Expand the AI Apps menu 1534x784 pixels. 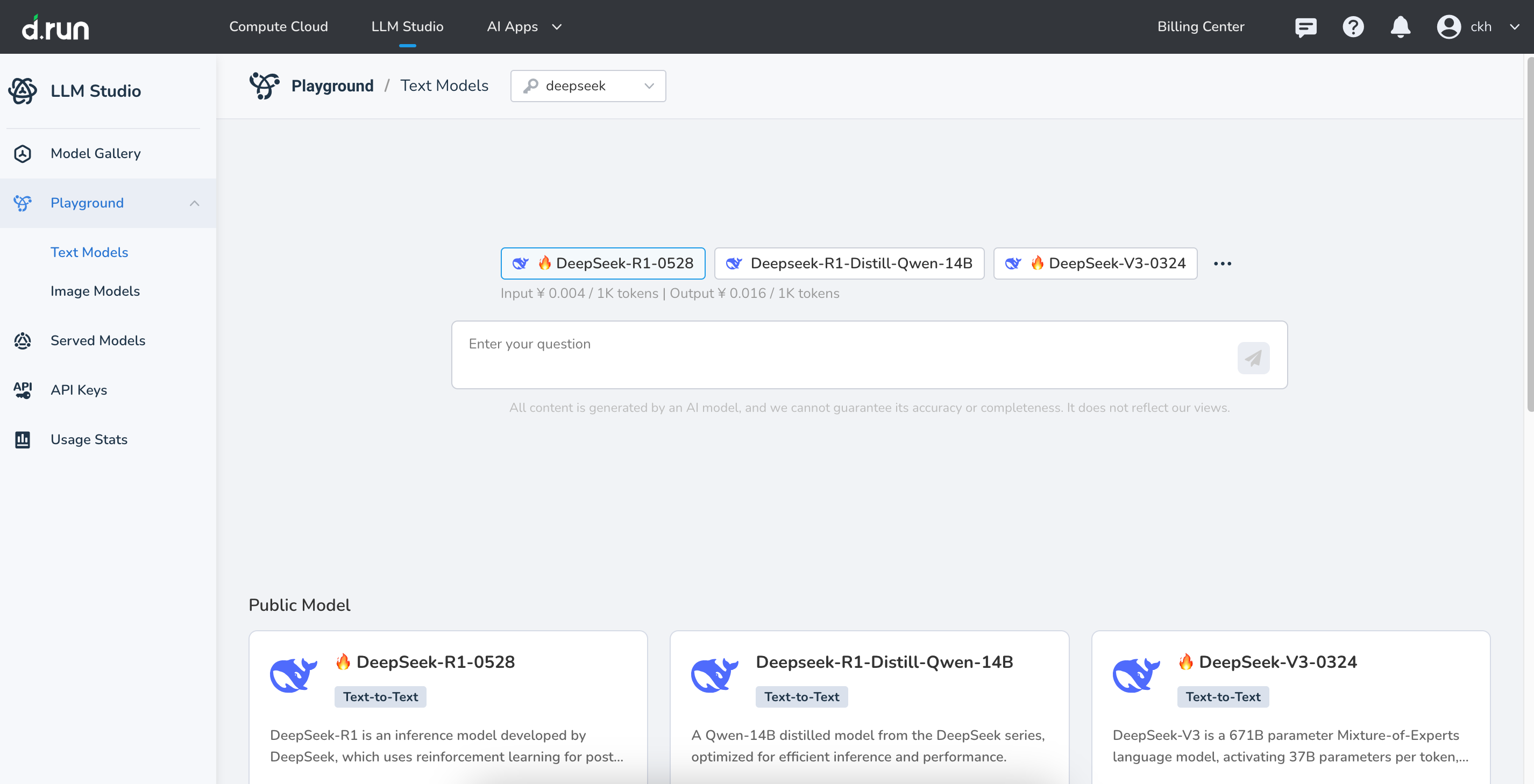coord(523,27)
